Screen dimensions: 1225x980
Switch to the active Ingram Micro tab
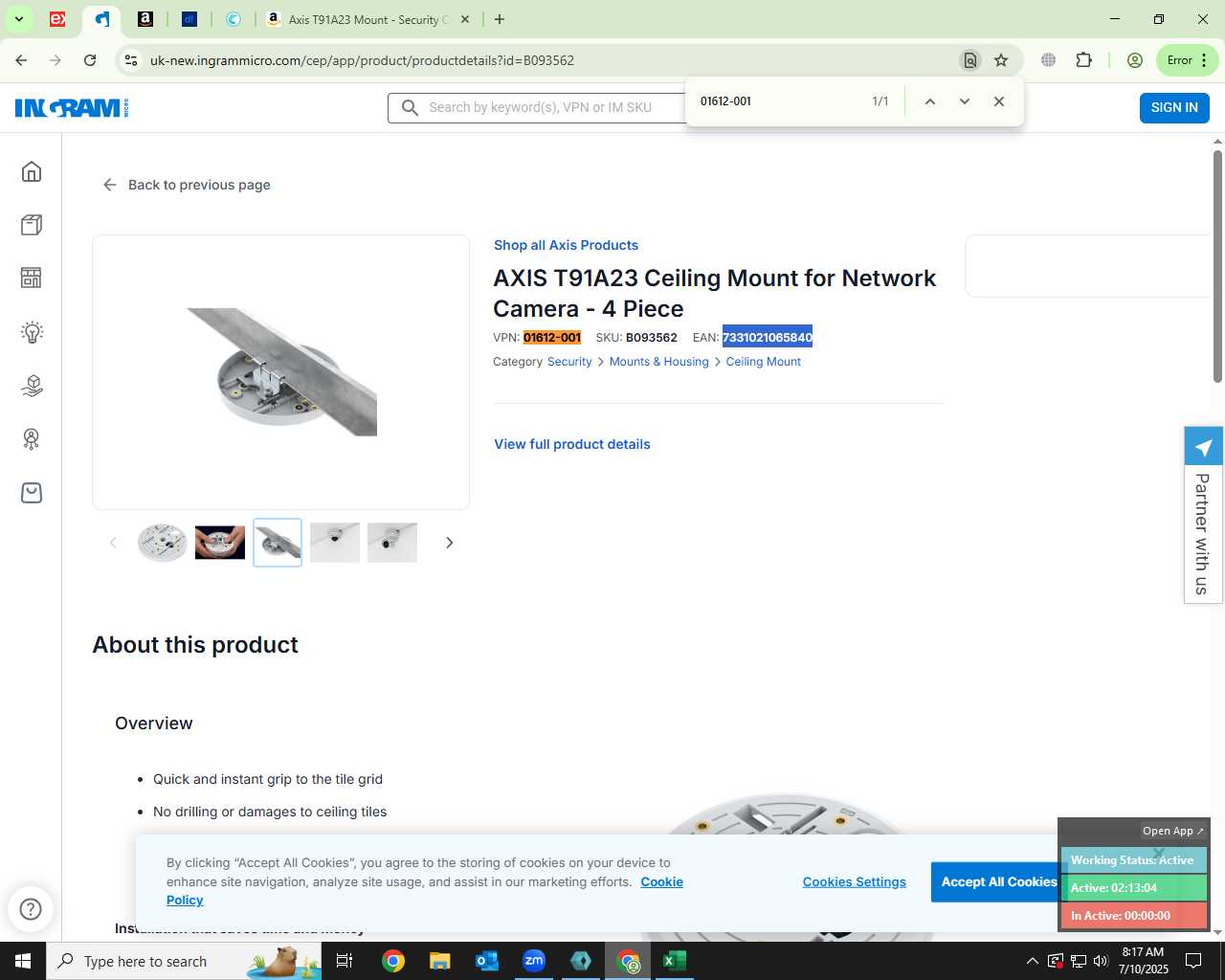click(101, 19)
